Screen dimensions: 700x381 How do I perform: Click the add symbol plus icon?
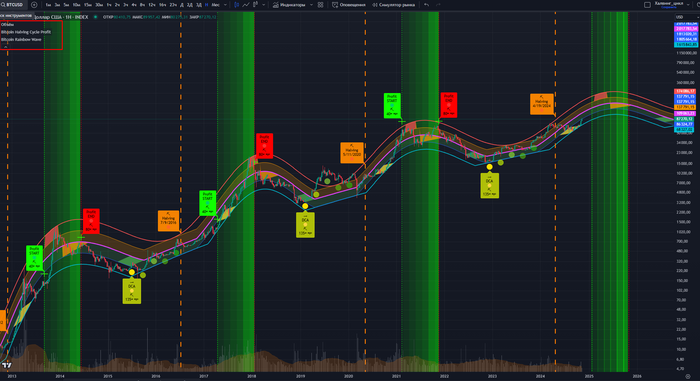click(x=34, y=4)
